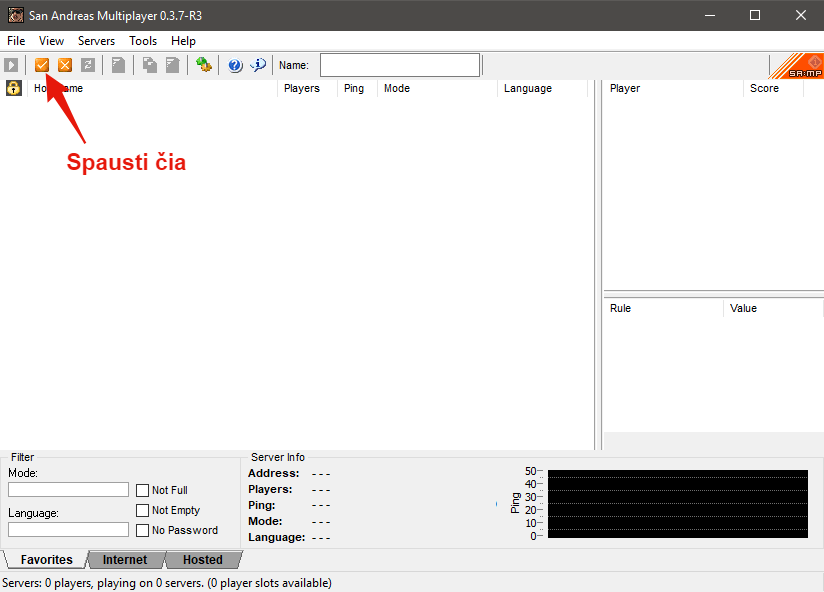Click the padlock column header icon
The width and height of the screenshot is (824, 592).
(14, 88)
